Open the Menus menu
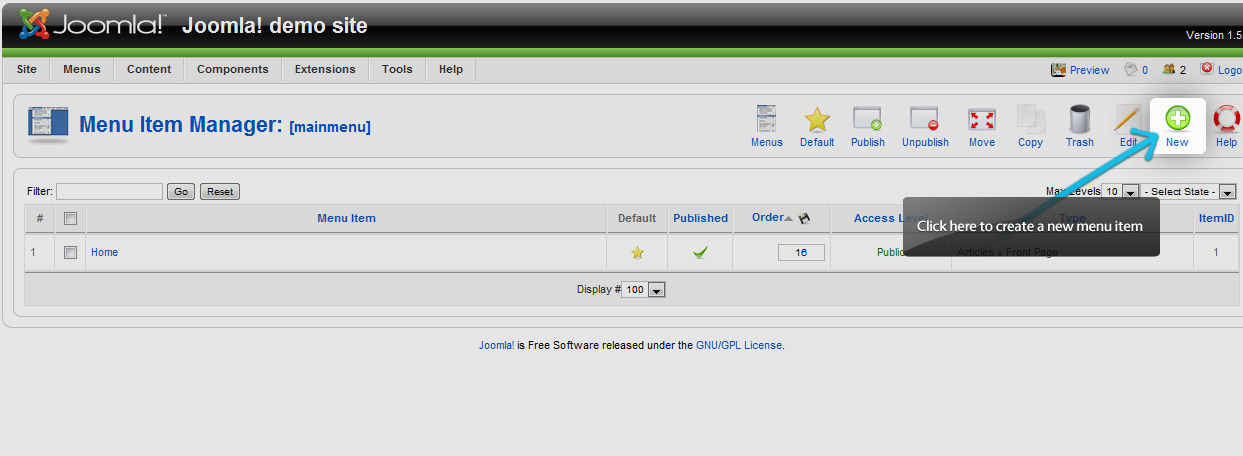Viewport: 1243px width, 456px height. 82,69
